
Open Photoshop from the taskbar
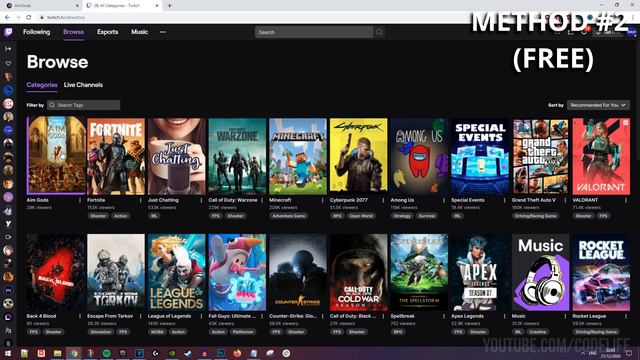coord(221,353)
